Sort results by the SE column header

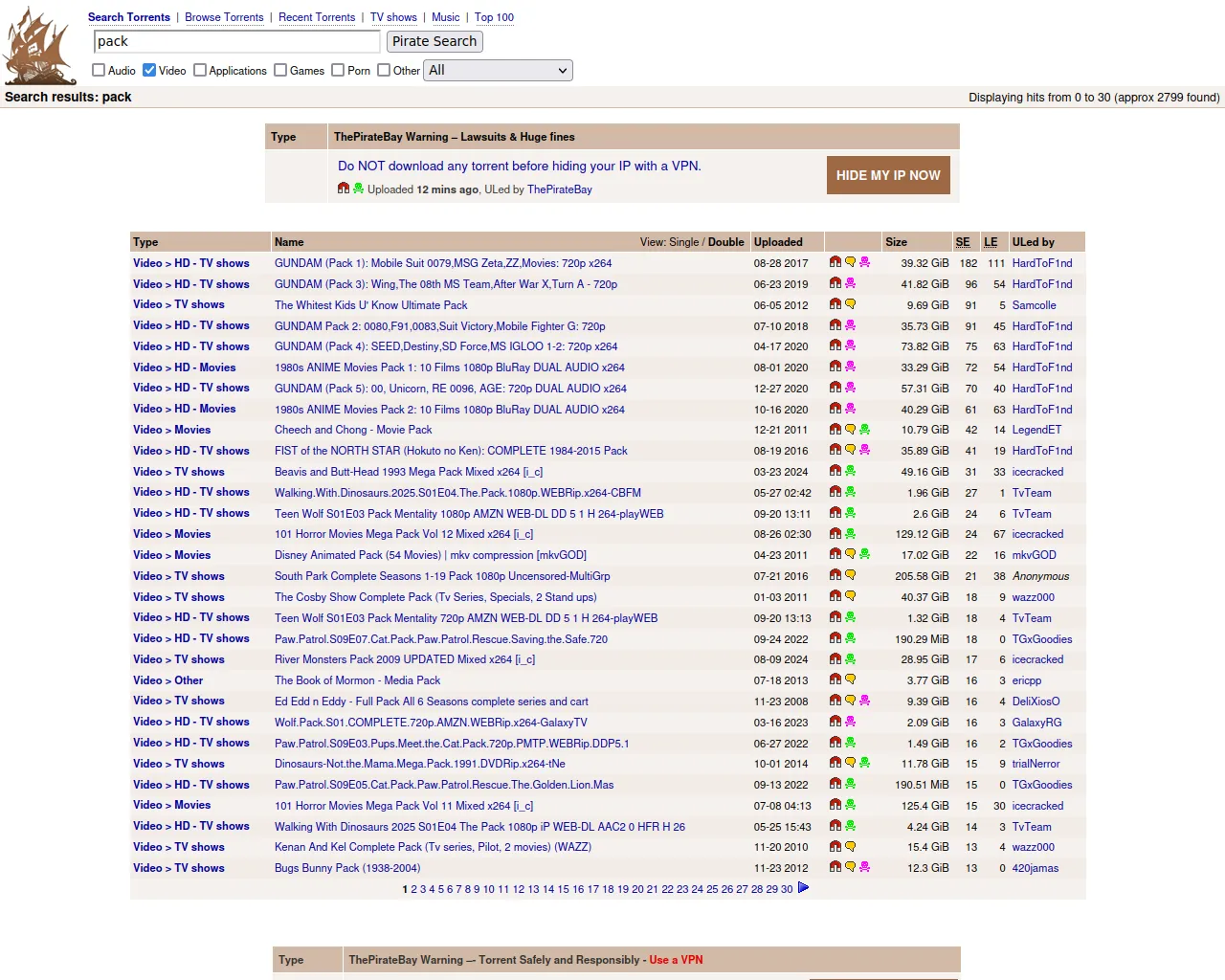tap(962, 242)
